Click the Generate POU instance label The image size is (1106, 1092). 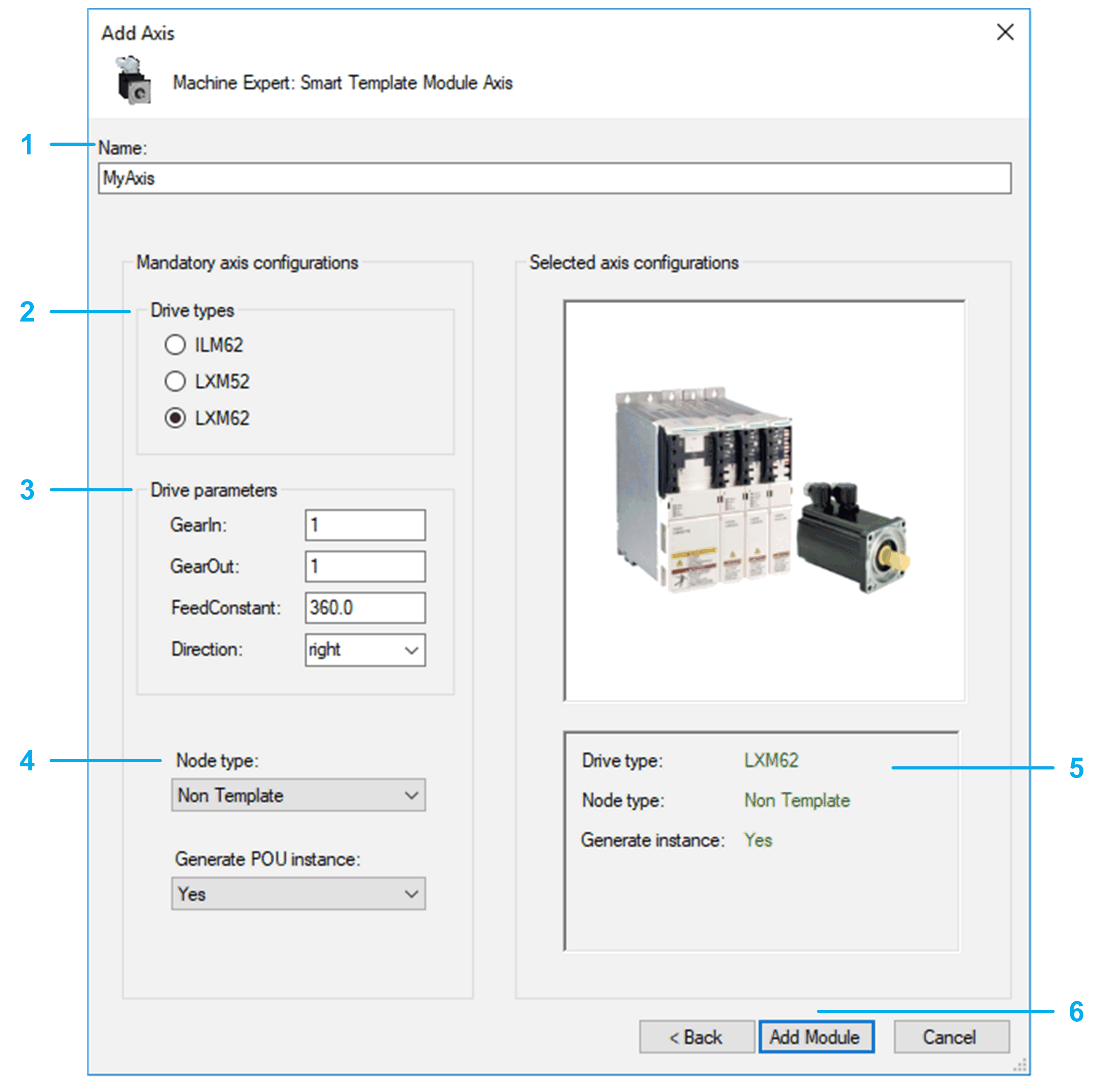pos(267,859)
